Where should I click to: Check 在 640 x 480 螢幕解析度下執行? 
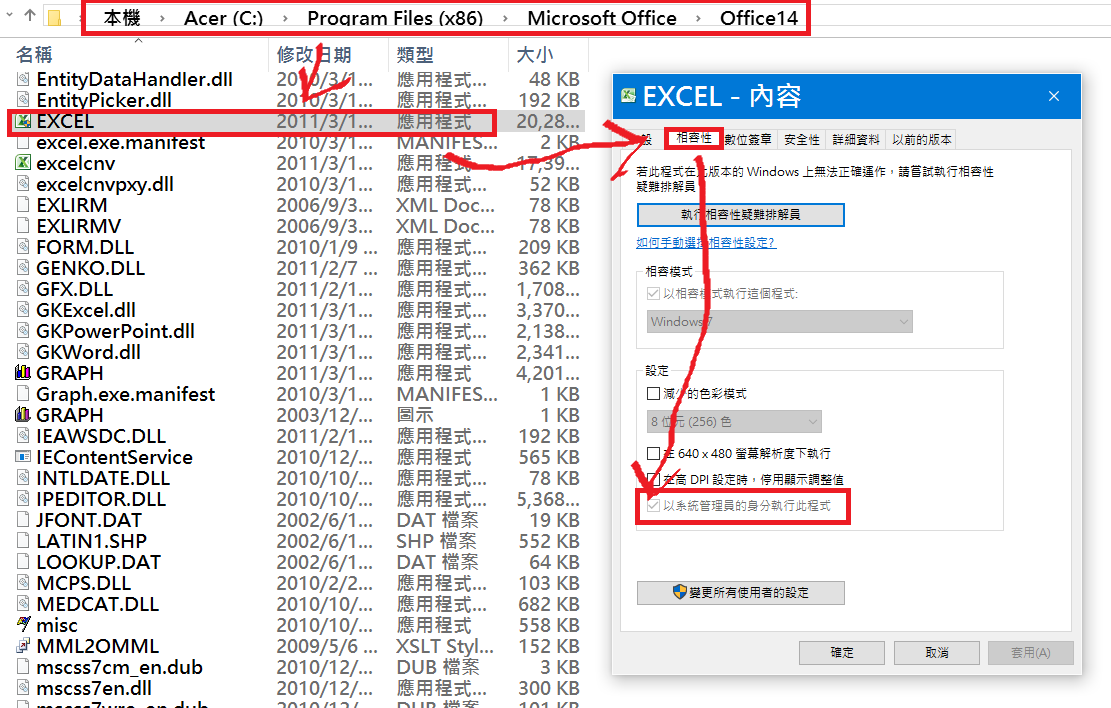pos(653,453)
